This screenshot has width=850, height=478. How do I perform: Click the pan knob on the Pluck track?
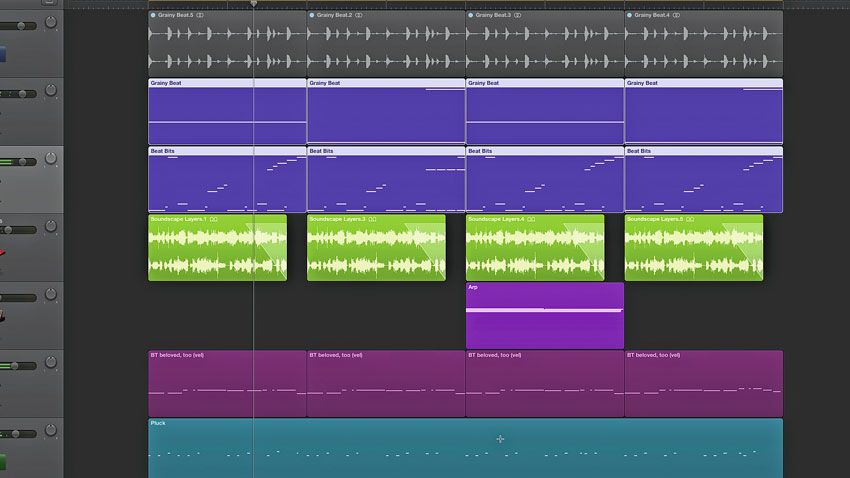pyautogui.click(x=51, y=432)
